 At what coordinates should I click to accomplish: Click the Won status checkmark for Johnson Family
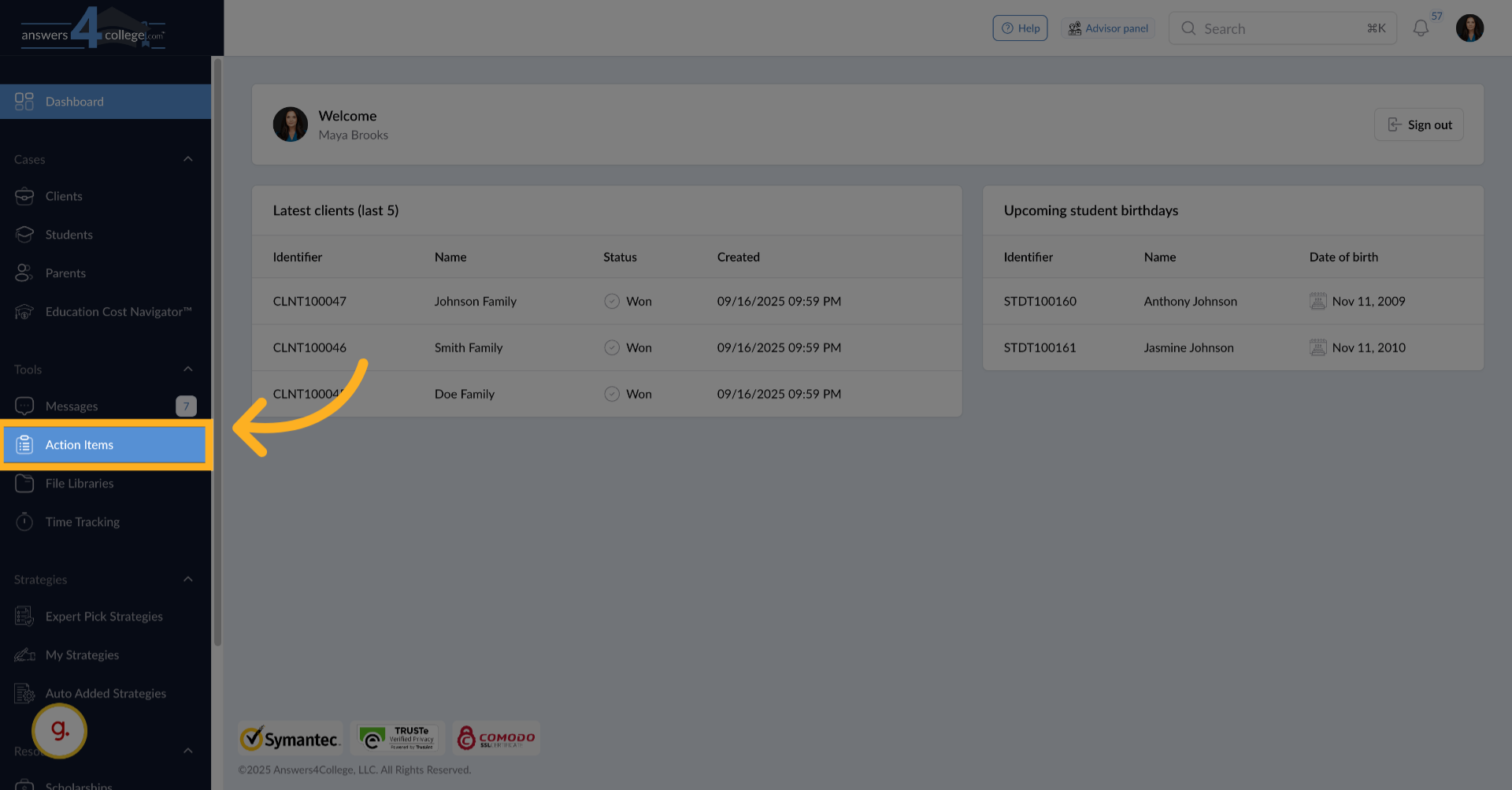coord(612,301)
